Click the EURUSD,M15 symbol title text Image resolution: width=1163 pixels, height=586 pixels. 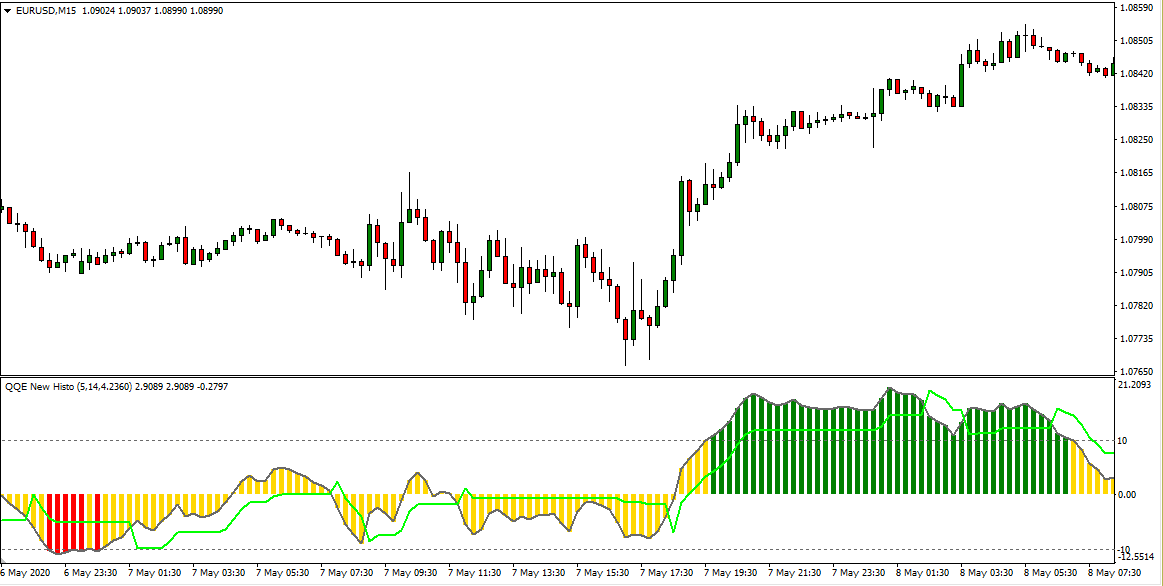[48, 10]
